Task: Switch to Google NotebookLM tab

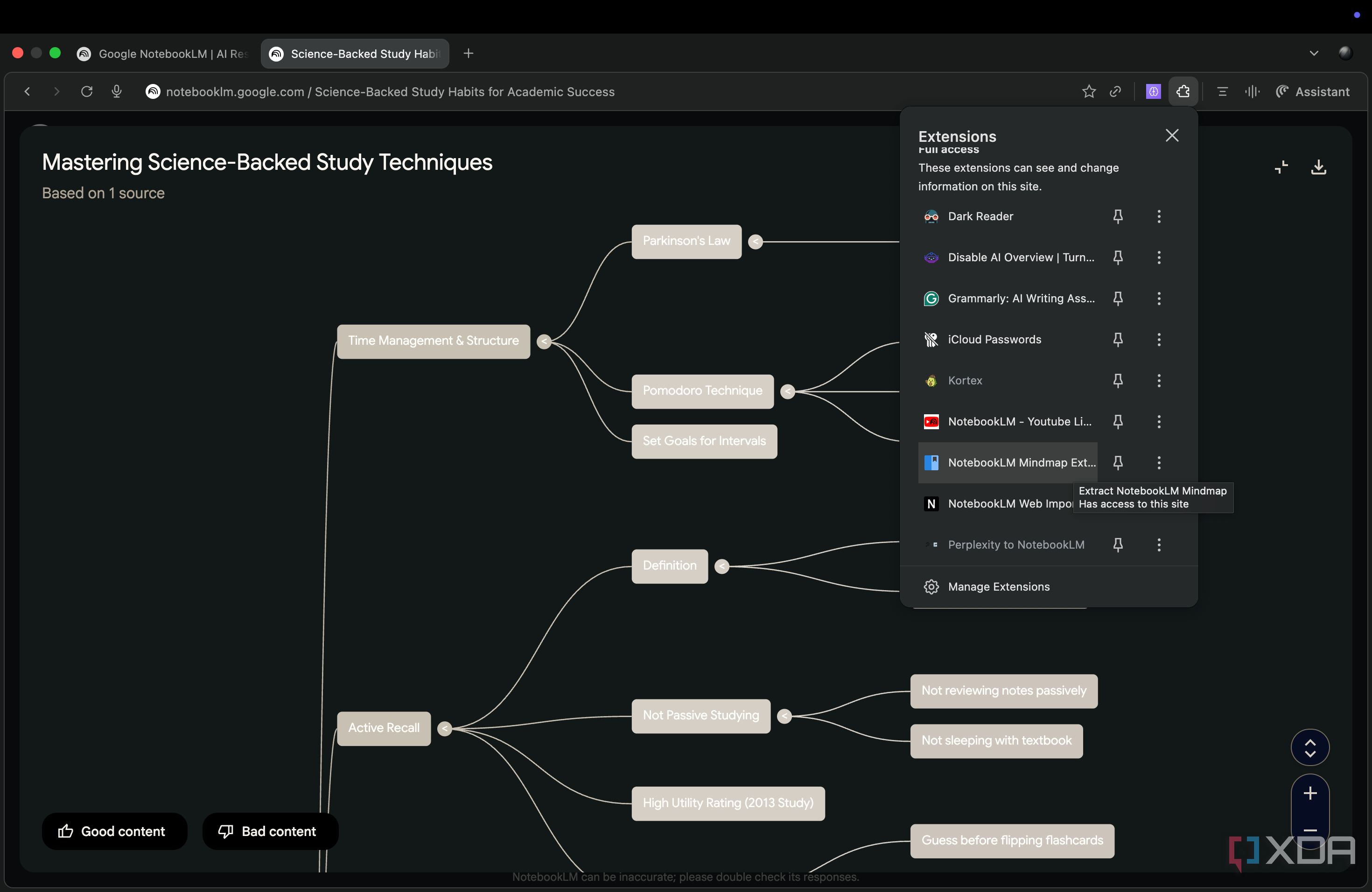Action: click(165, 54)
